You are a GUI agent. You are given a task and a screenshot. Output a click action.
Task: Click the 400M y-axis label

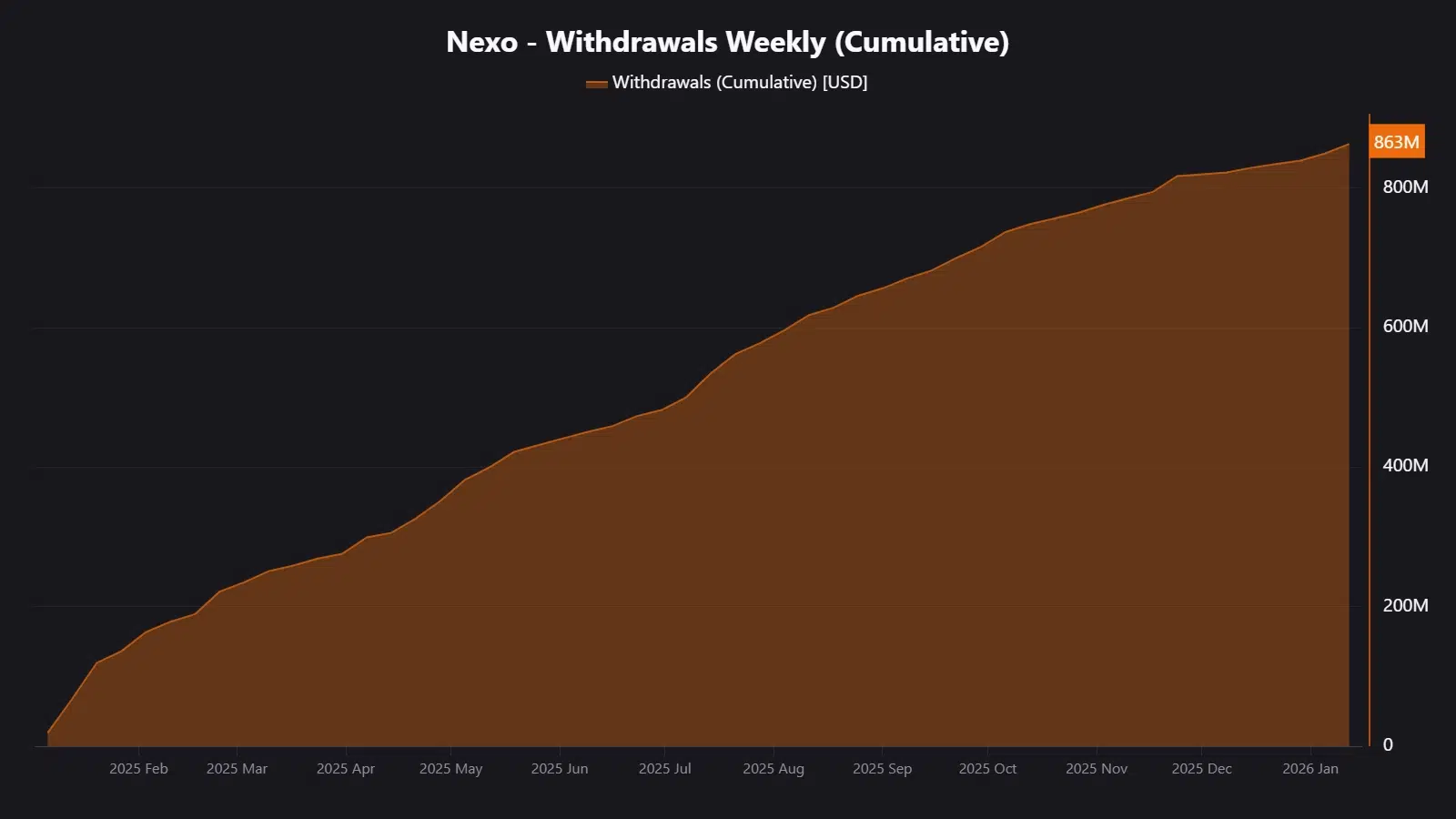pyautogui.click(x=1406, y=465)
